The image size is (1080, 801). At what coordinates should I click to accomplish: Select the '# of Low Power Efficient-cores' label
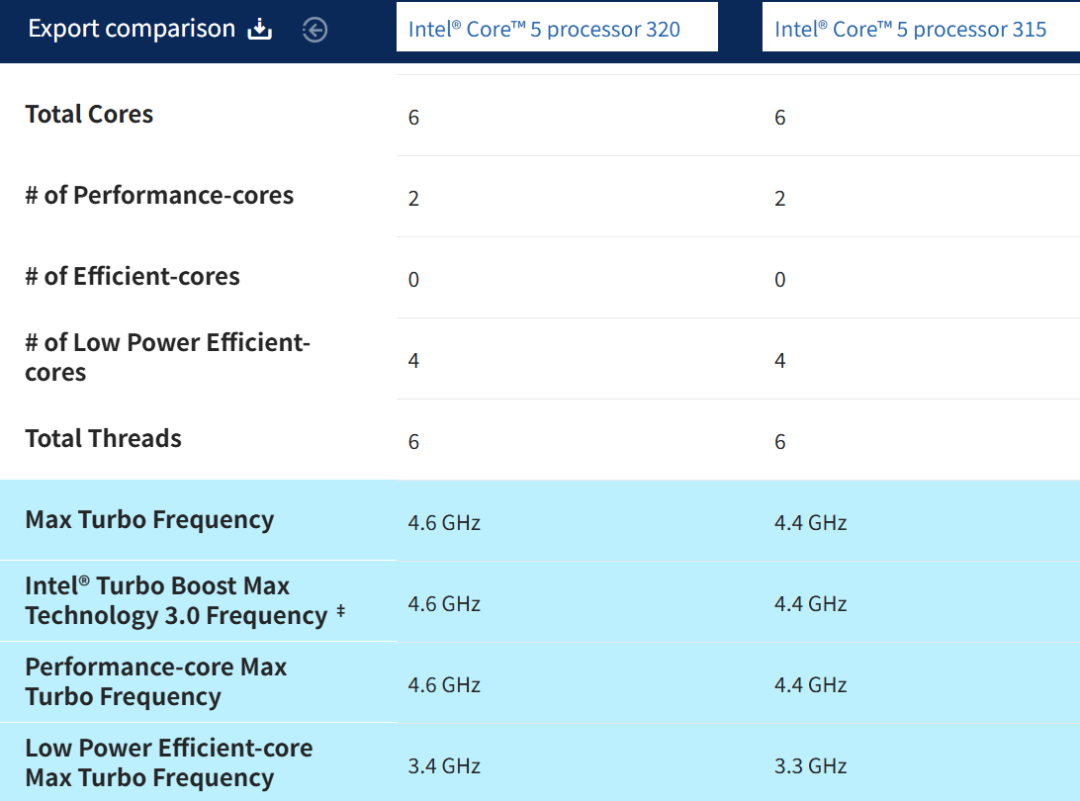click(x=168, y=357)
